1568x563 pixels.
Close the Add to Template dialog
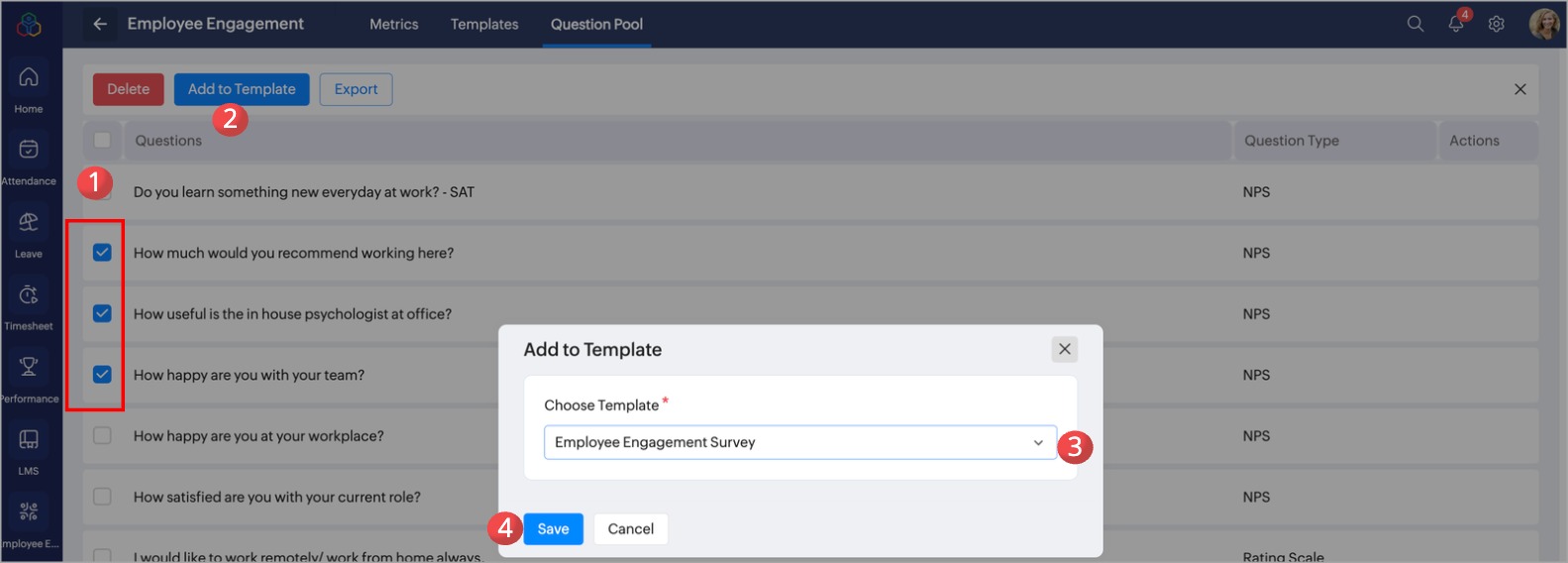point(1065,349)
